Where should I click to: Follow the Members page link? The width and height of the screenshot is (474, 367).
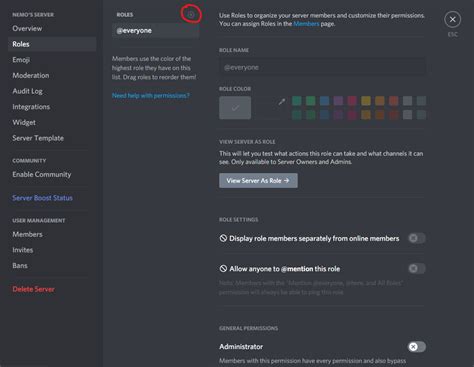pyautogui.click(x=306, y=24)
